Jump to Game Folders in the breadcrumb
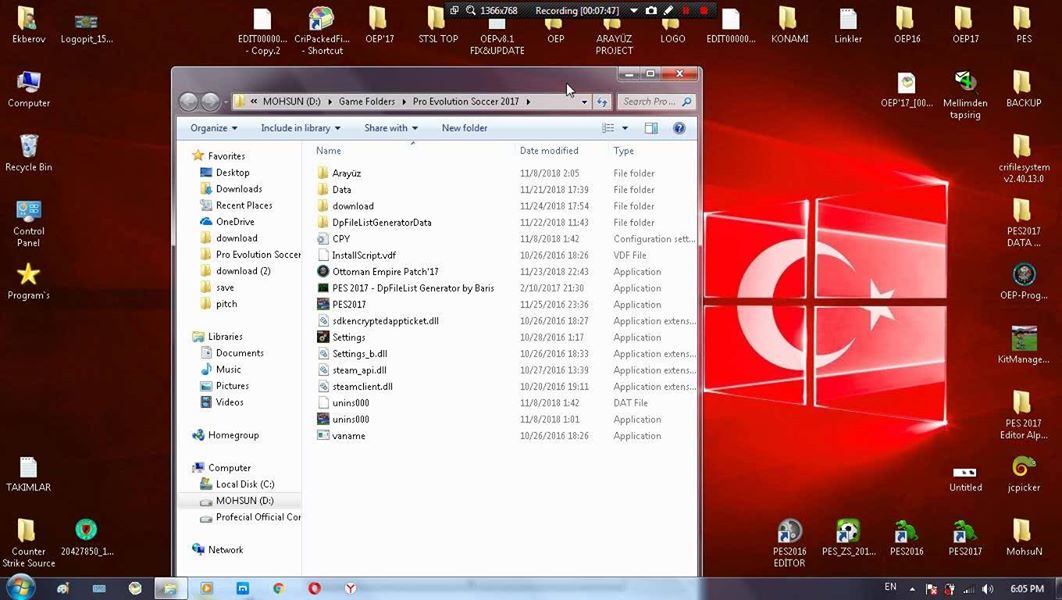Screen dimensions: 1062x600 [366, 102]
